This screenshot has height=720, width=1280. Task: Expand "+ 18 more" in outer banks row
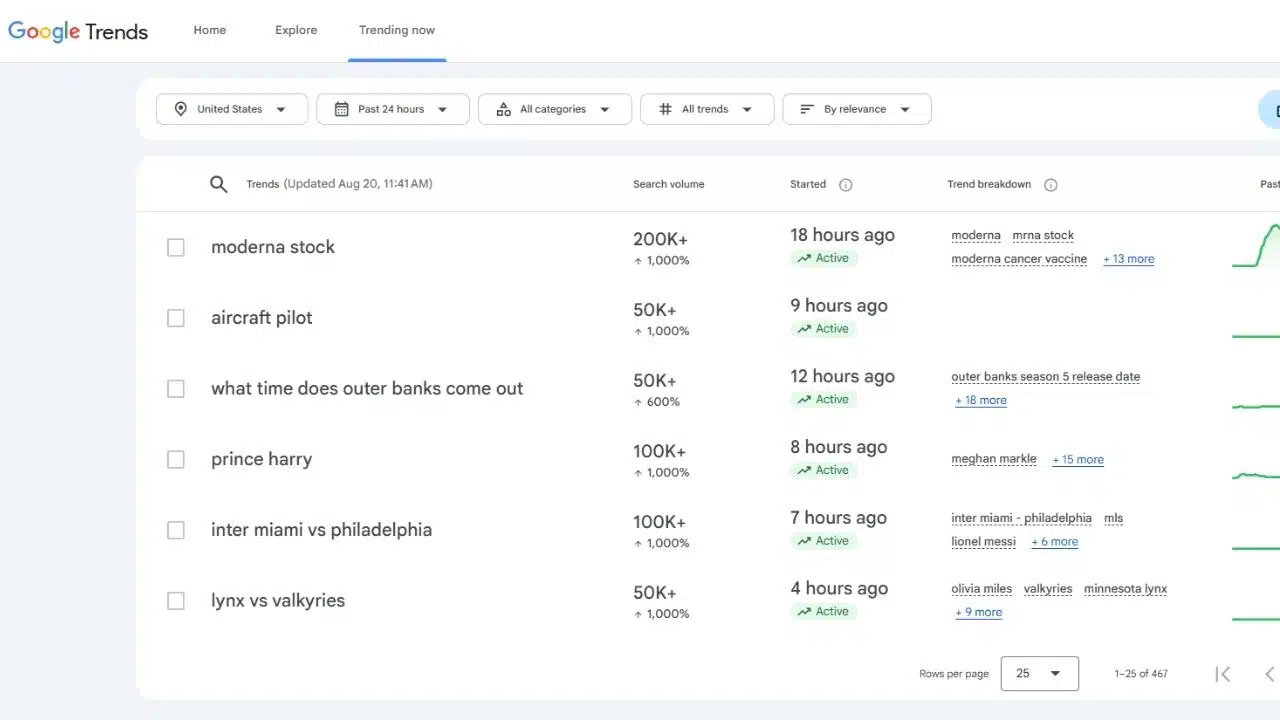pyautogui.click(x=981, y=400)
